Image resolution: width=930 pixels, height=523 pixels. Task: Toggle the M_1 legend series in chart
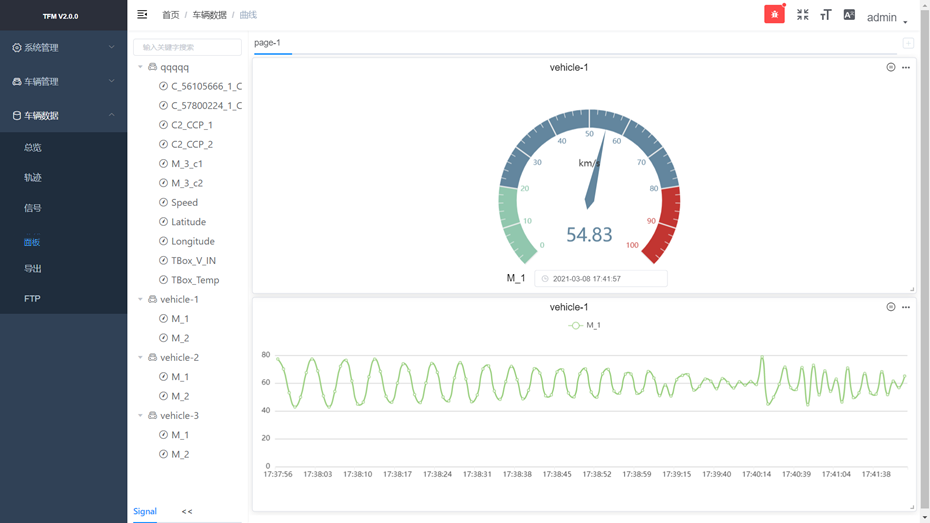pyautogui.click(x=585, y=325)
